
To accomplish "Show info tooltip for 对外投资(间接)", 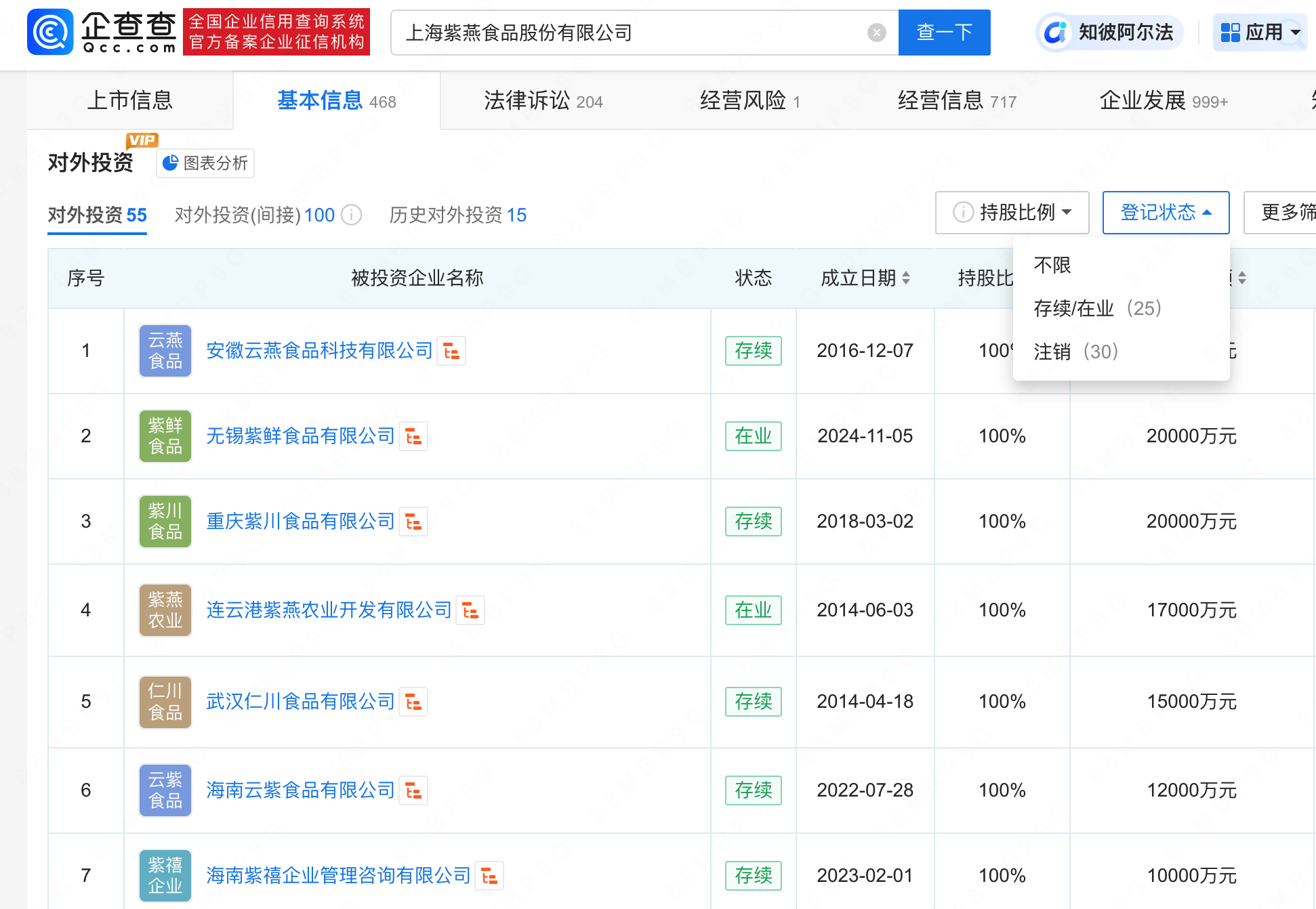I will [x=351, y=215].
